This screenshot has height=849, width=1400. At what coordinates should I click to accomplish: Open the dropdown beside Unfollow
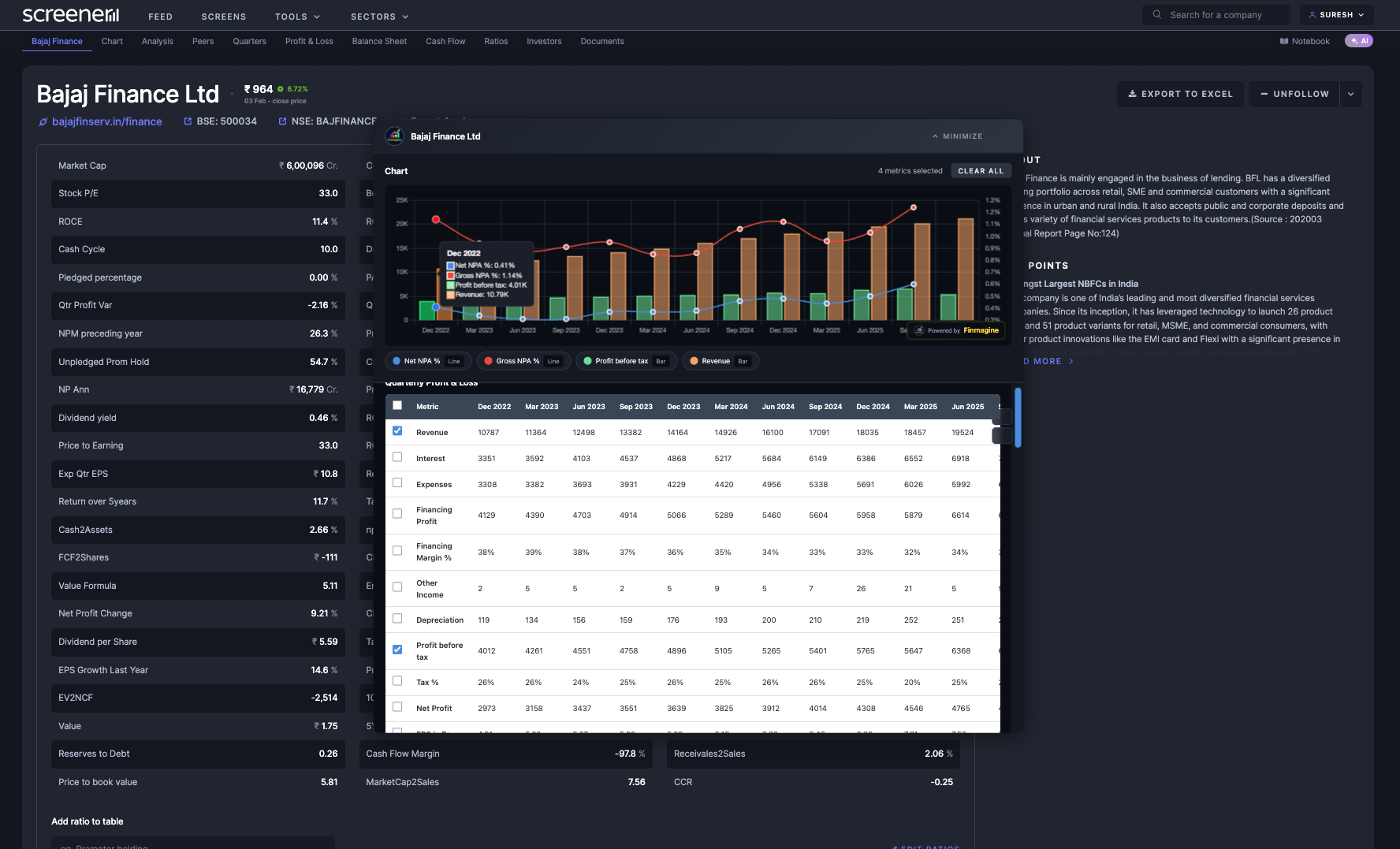1350,94
